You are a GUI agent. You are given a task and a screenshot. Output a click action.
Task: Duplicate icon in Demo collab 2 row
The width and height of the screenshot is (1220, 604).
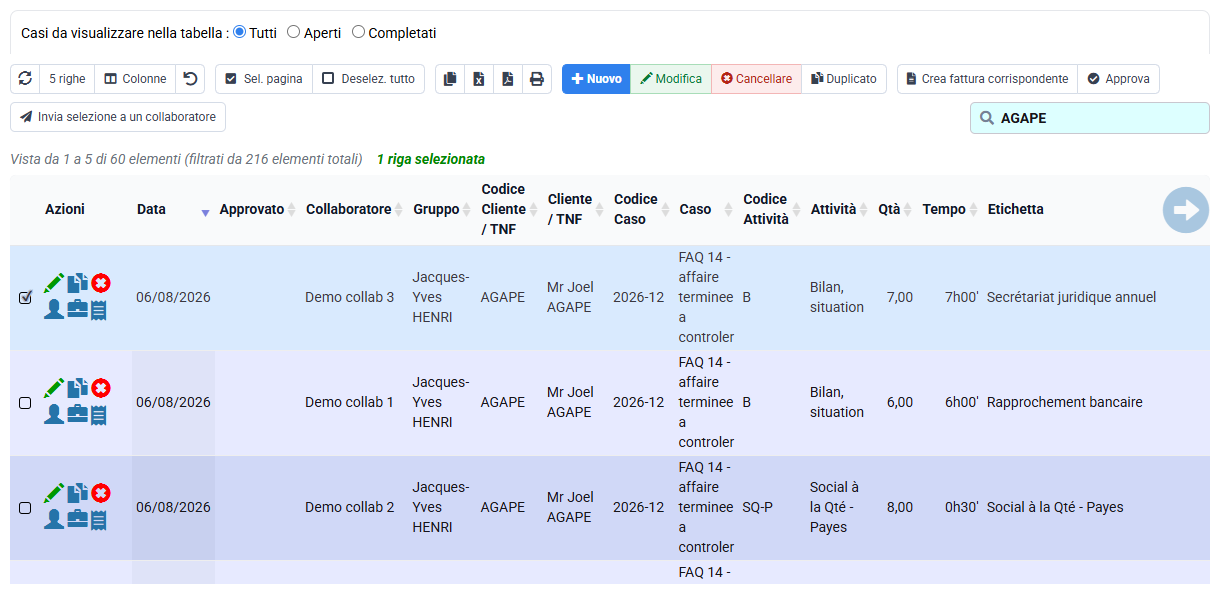point(78,493)
